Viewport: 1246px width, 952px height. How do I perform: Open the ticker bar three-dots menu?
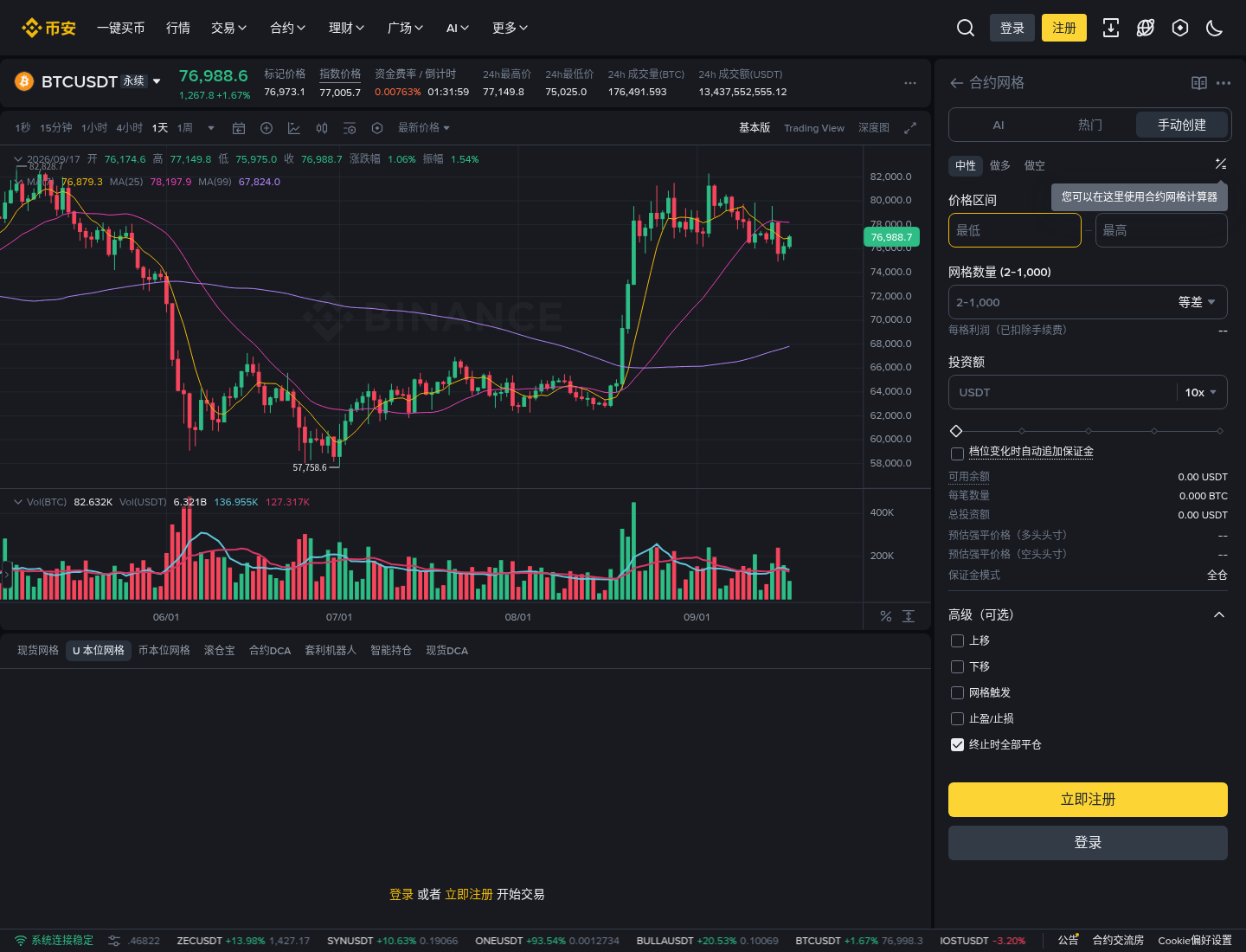[x=910, y=83]
